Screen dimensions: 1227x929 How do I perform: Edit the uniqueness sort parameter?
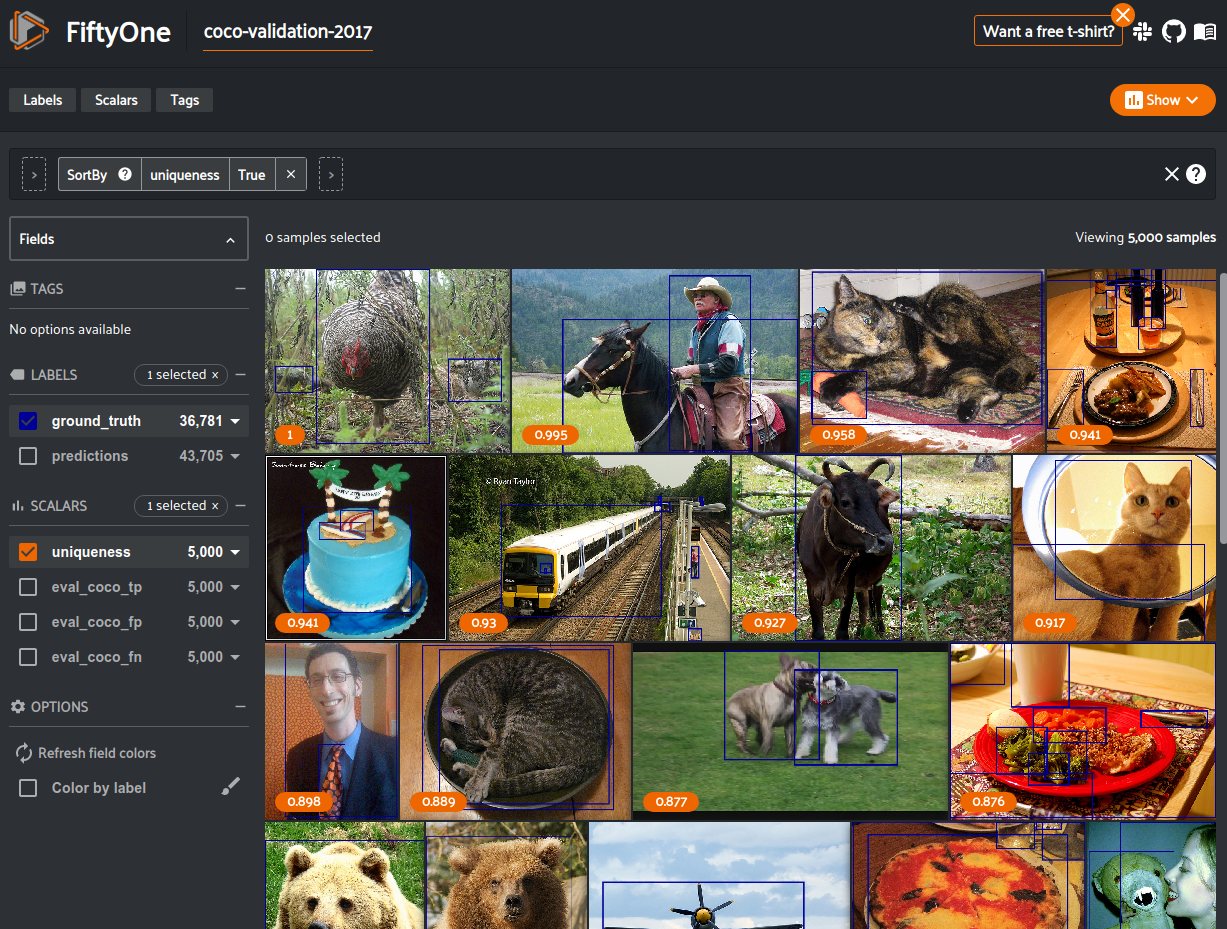[185, 174]
